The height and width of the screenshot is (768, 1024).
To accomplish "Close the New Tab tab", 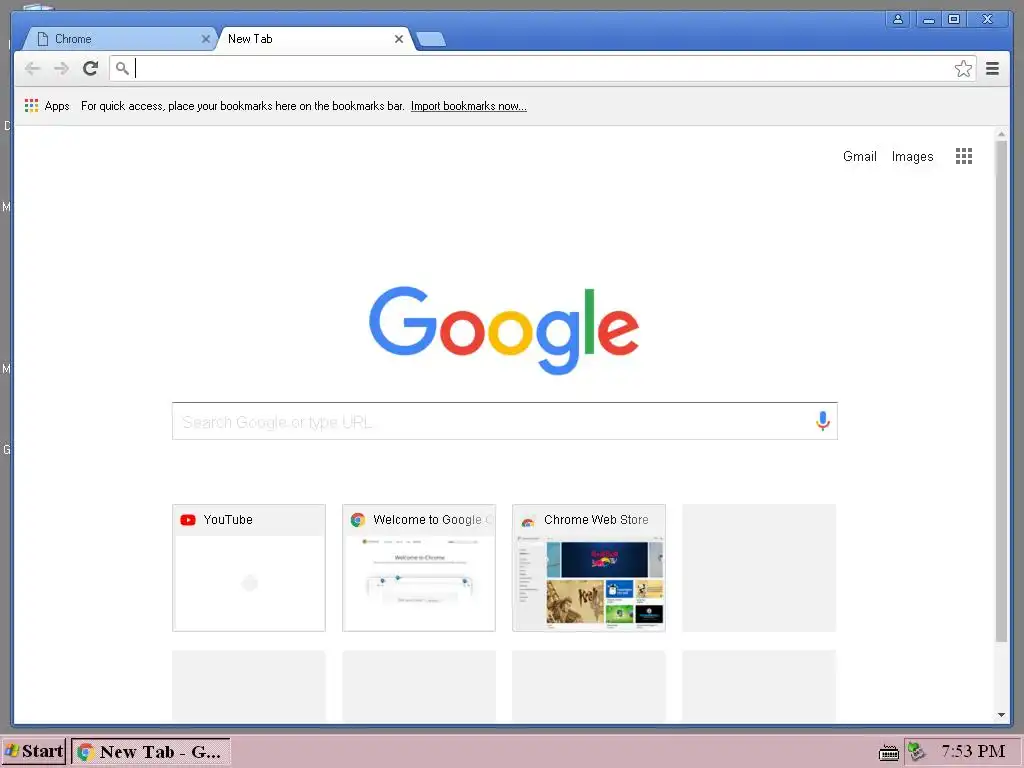I will [398, 39].
